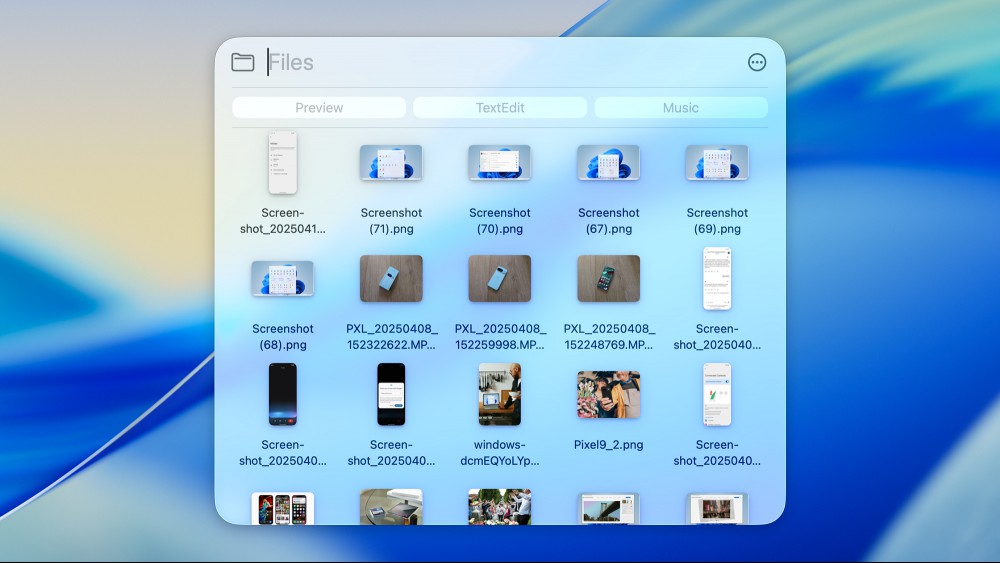This screenshot has height=563, width=1000.
Task: Open the PXL_20250408_152259998.MP thumbnail
Action: coord(499,279)
